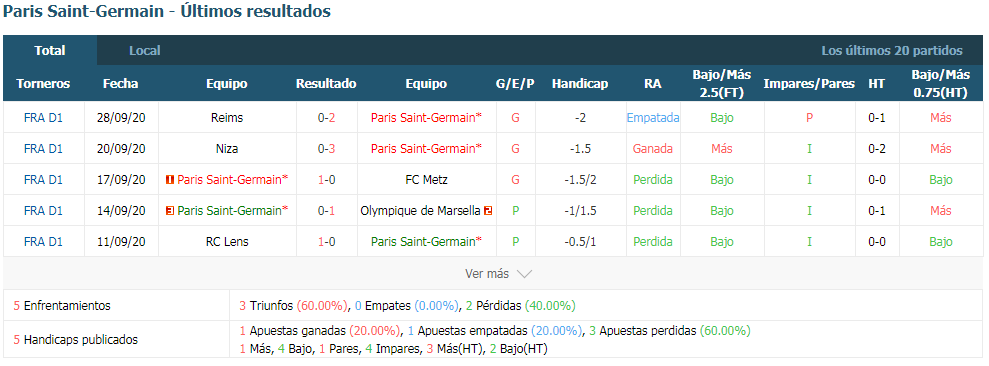The height and width of the screenshot is (366, 989).
Task: Open RC Lens team link
Action: pos(228,242)
